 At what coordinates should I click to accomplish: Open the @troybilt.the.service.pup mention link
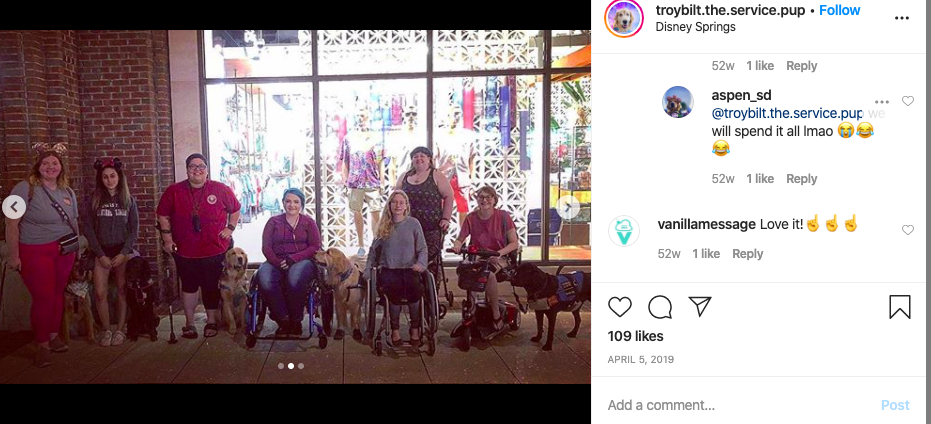point(787,113)
